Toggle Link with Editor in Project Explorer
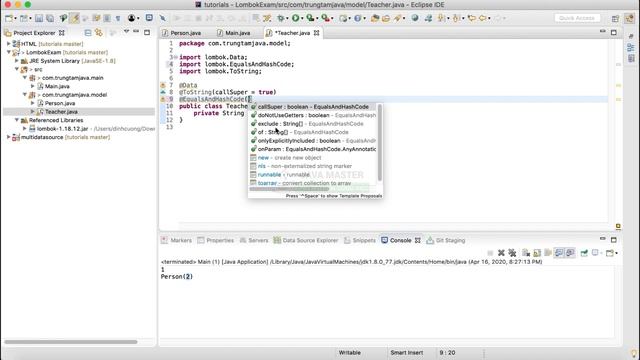 [x=99, y=33]
